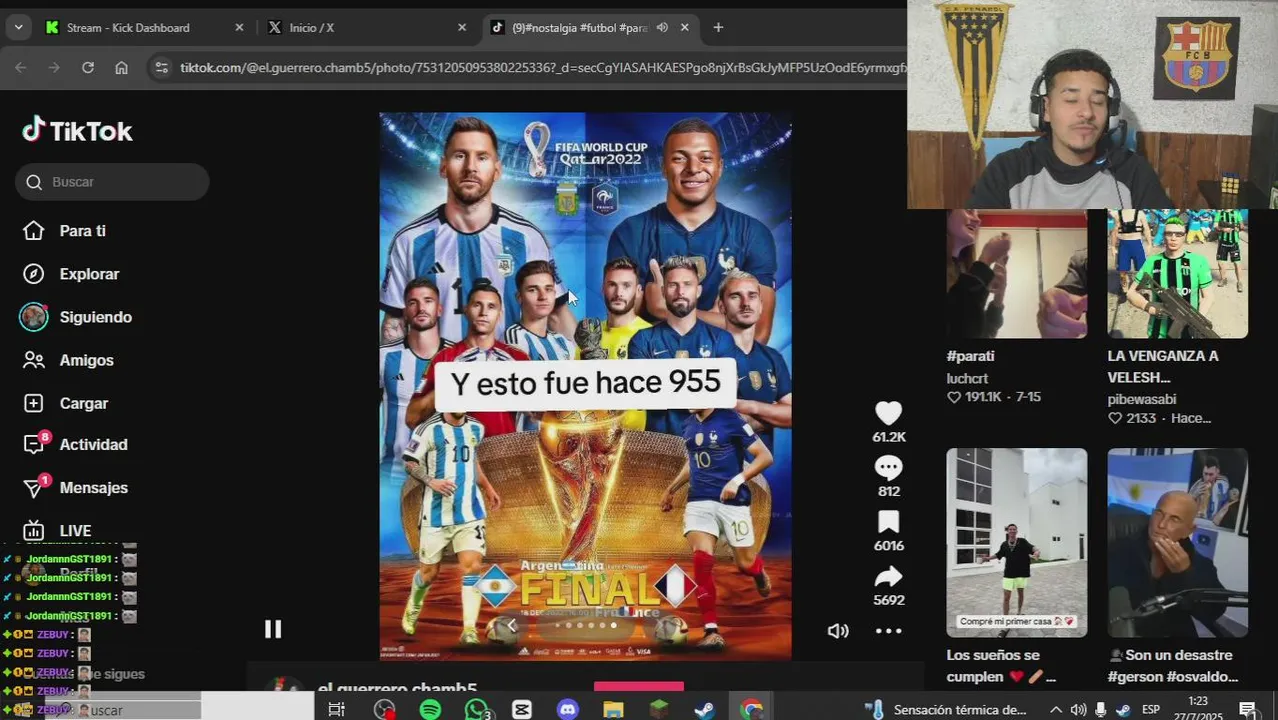Open WhatsApp from the taskbar
Screen dimensions: 1278x720
pos(477,710)
